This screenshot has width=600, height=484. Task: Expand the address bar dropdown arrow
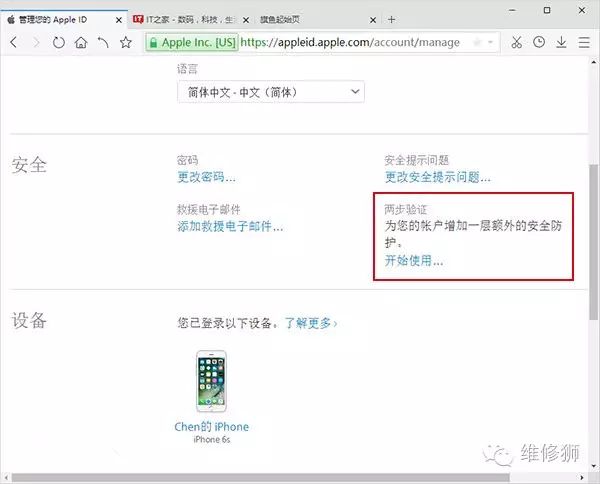490,42
